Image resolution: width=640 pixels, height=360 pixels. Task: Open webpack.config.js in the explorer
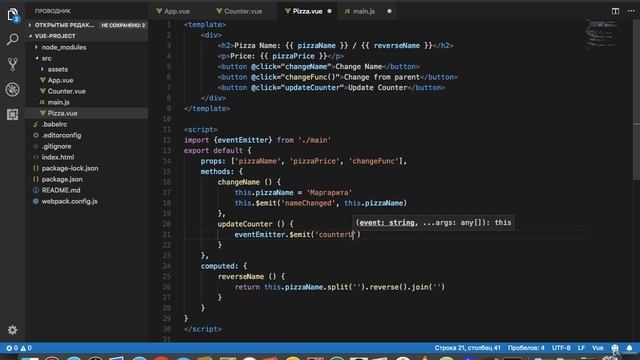[x=69, y=201]
